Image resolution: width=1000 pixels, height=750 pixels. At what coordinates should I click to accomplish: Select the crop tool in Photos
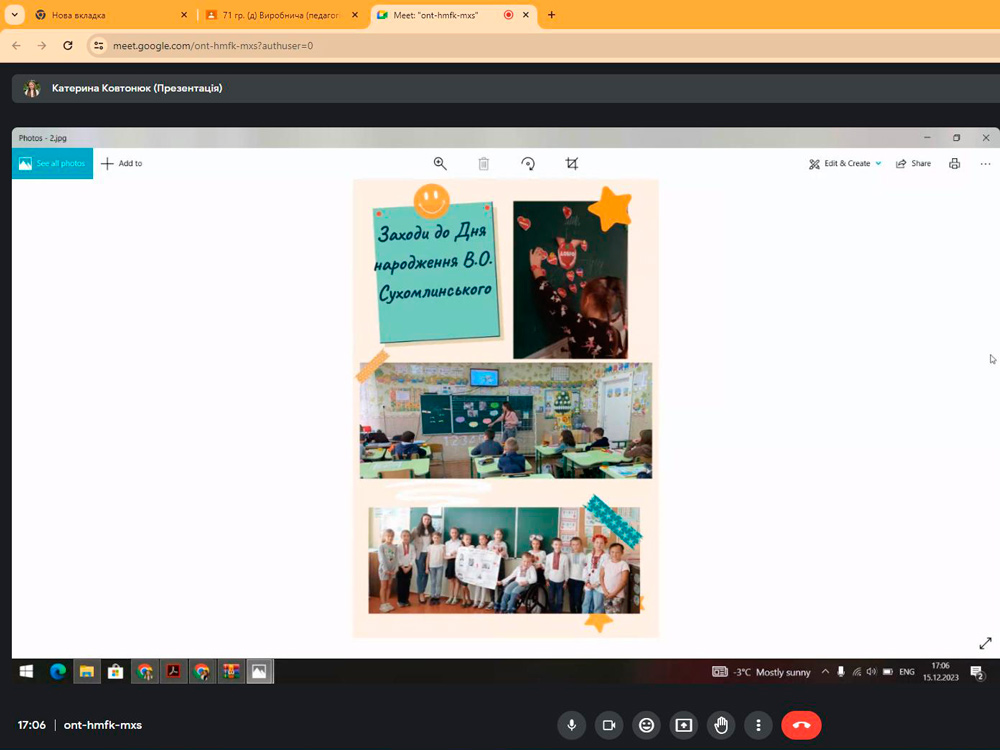[572, 164]
